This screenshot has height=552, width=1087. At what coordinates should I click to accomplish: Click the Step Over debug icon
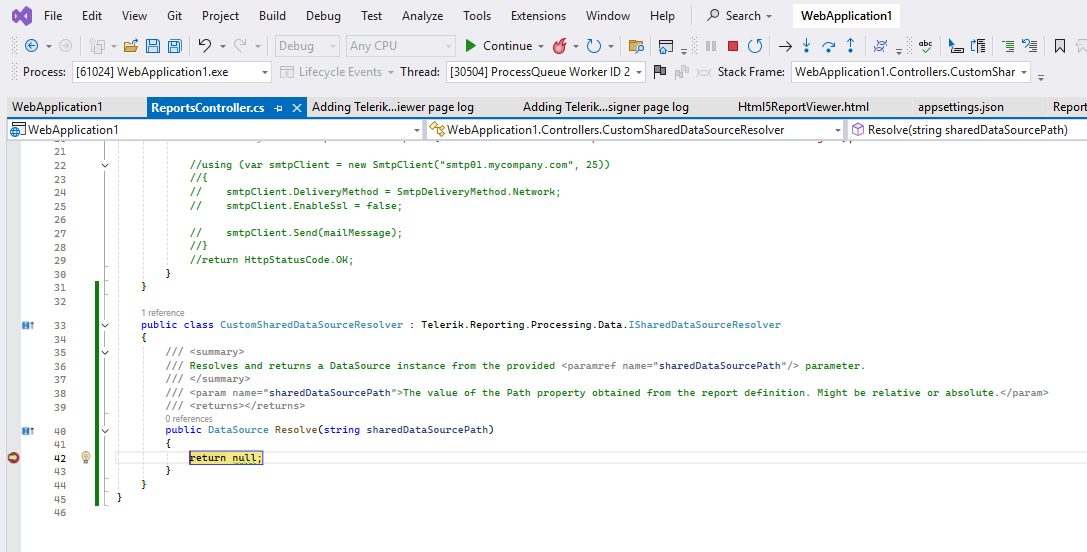[828, 46]
